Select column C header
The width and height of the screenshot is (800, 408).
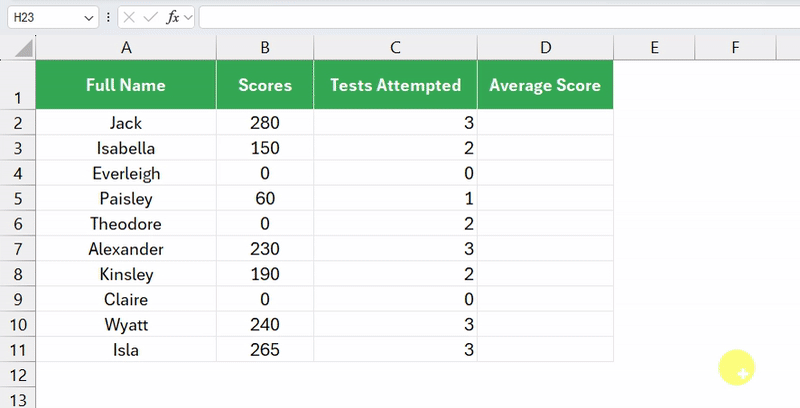(x=395, y=48)
